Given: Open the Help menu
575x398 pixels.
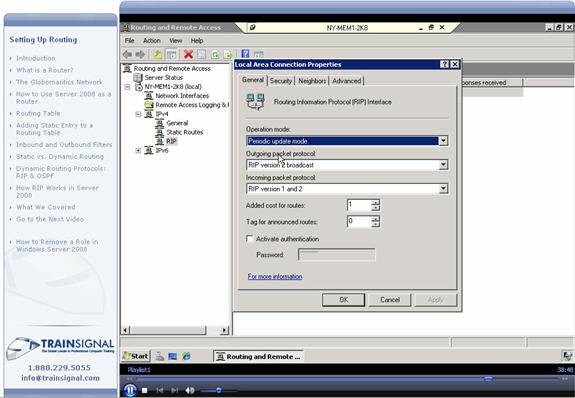Looking at the screenshot, I should 197,41.
